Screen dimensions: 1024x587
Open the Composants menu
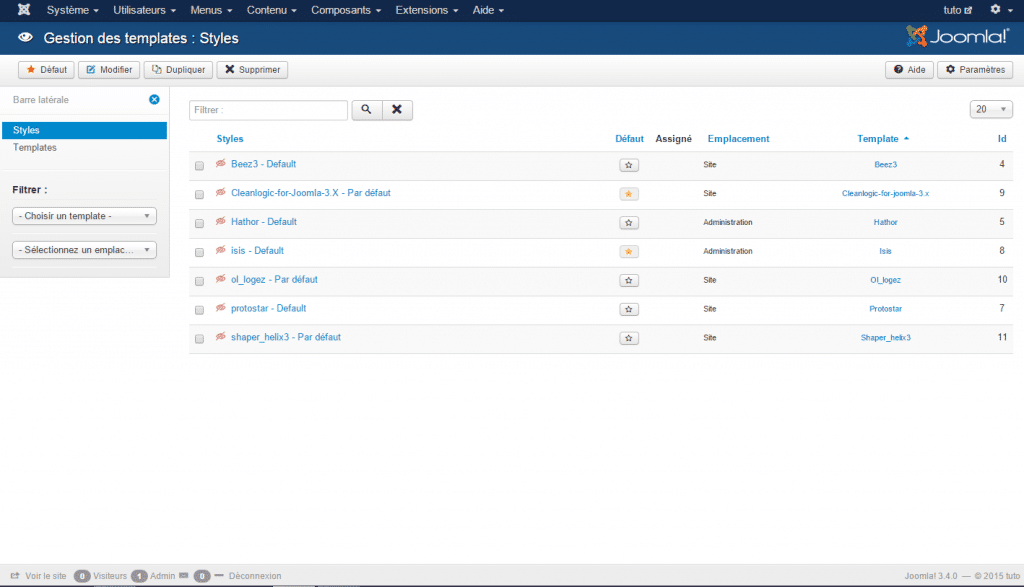346,10
